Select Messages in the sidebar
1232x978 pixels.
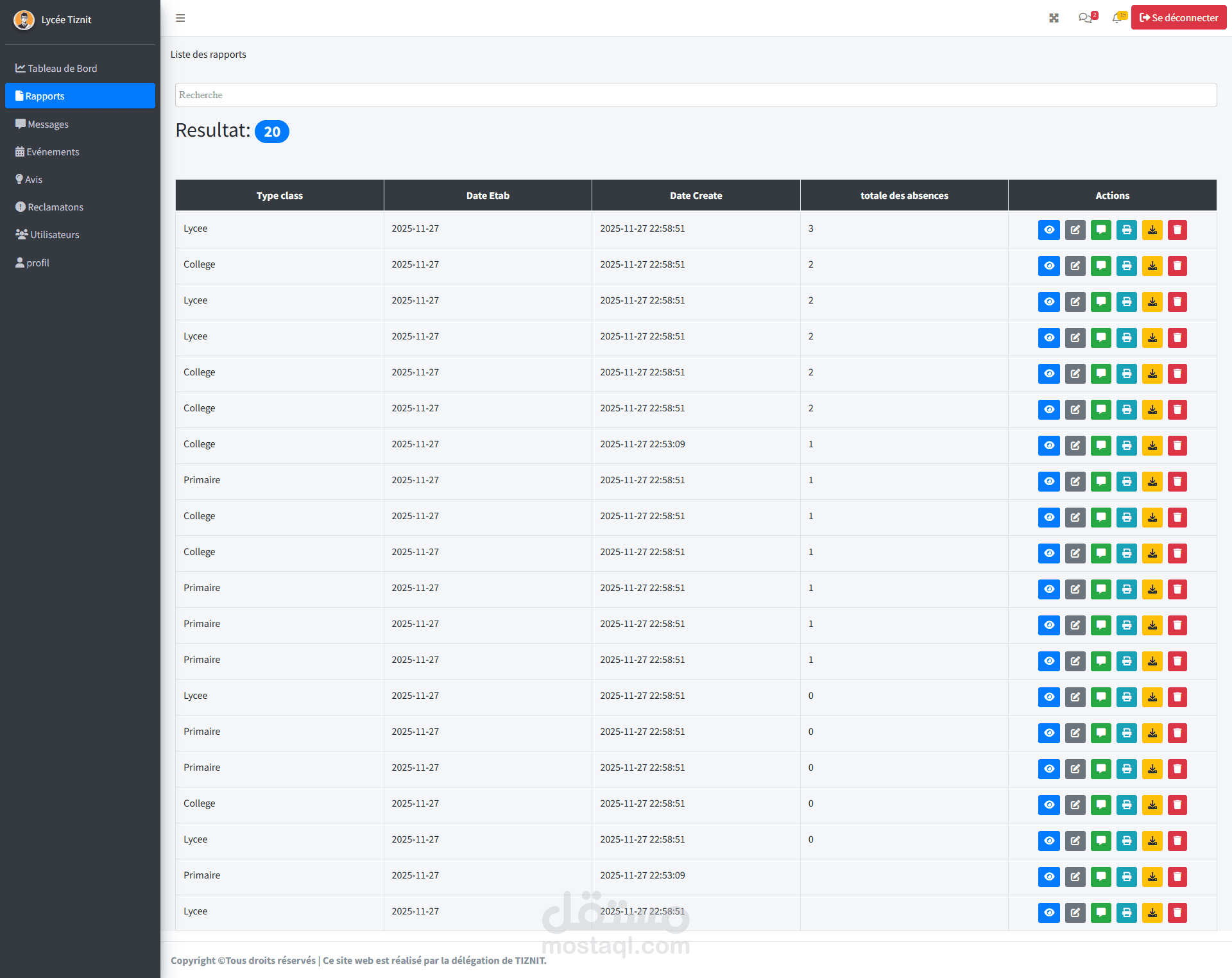(x=47, y=124)
